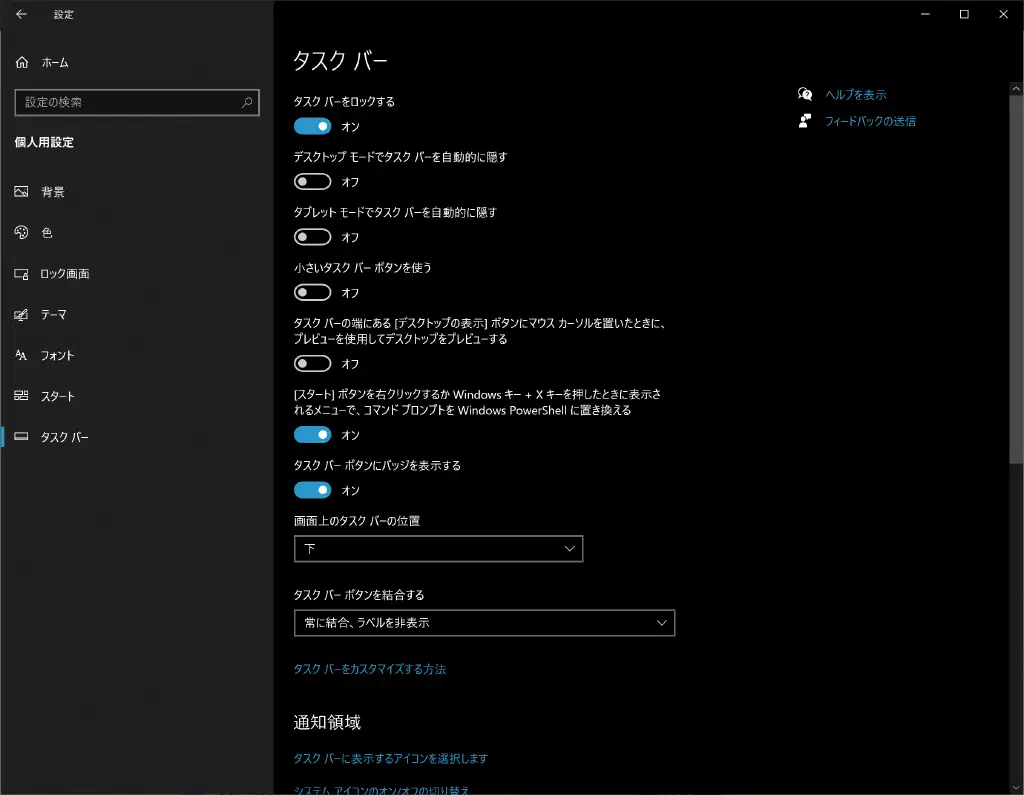Enable the 小さいタスク バー ボタンを使う toggle

point(312,293)
